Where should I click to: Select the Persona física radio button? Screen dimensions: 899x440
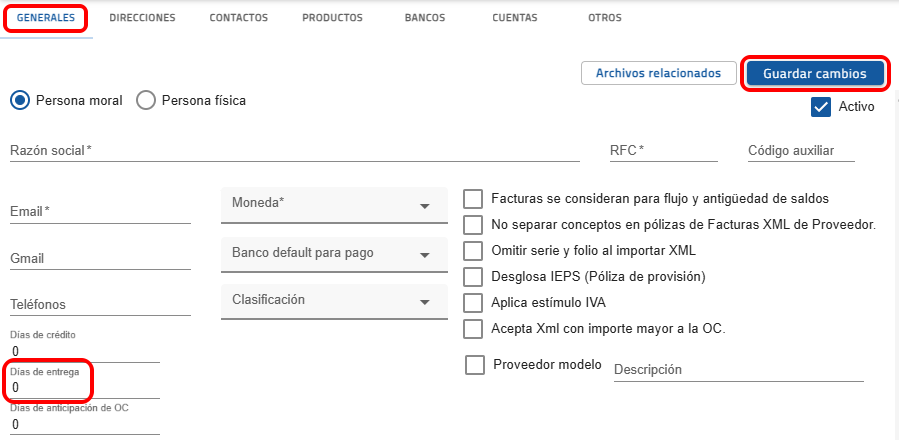tap(146, 100)
